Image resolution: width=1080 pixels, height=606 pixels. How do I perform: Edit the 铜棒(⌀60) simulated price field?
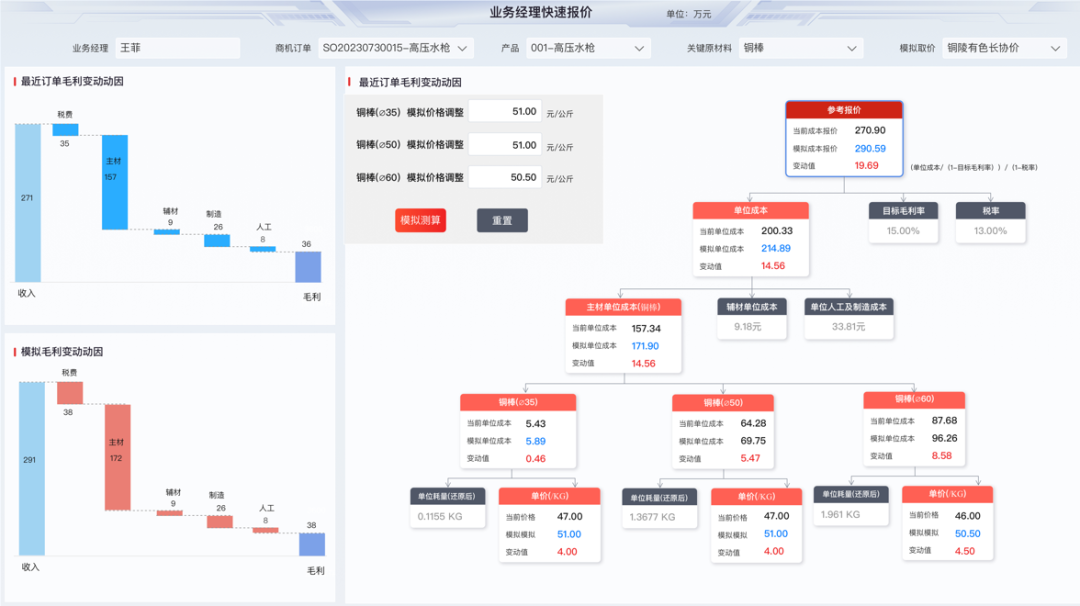pos(505,177)
